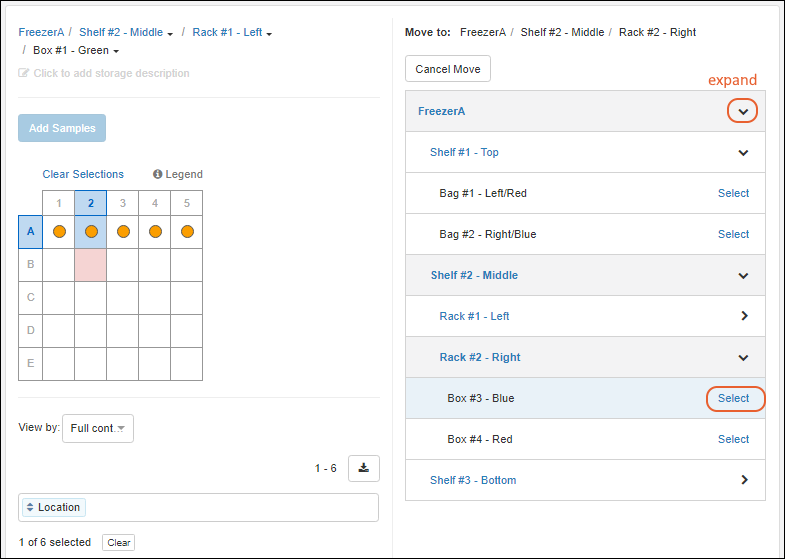Open the Box #1 - Green breadcrumb menu
785x559 pixels.
(116, 51)
